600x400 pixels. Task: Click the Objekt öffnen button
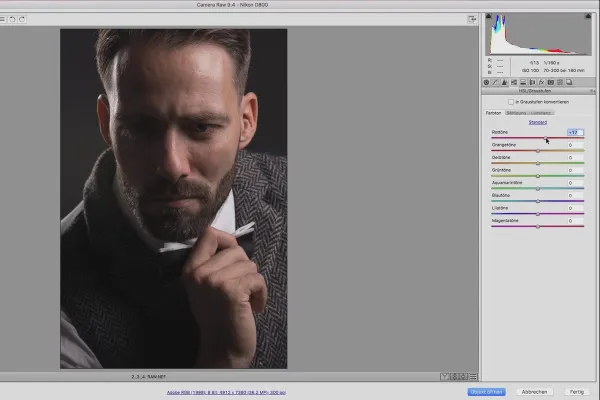click(x=486, y=392)
